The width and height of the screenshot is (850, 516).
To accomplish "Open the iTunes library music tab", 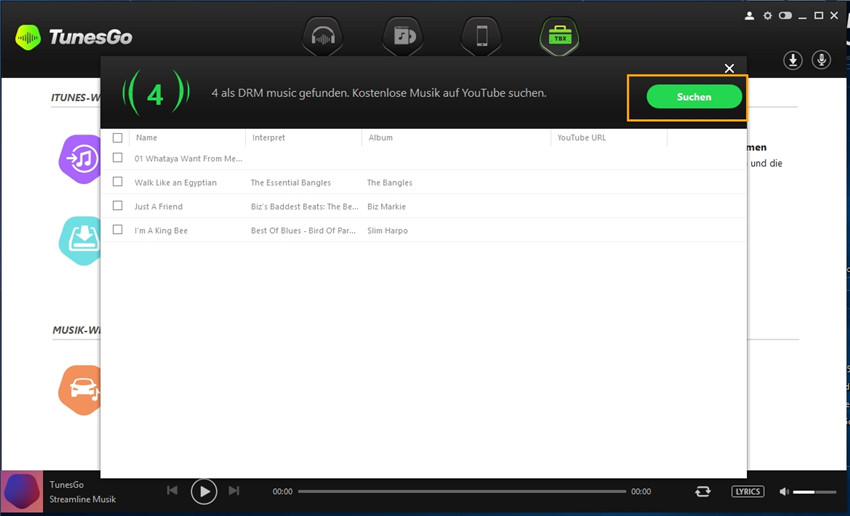I will point(402,37).
